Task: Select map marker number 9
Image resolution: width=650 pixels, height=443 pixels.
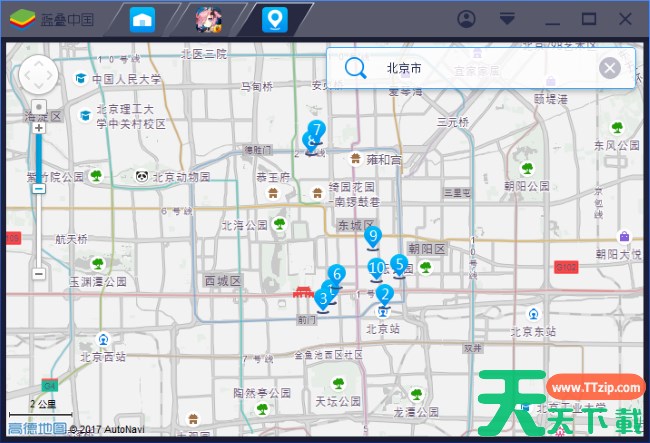Action: [373, 237]
